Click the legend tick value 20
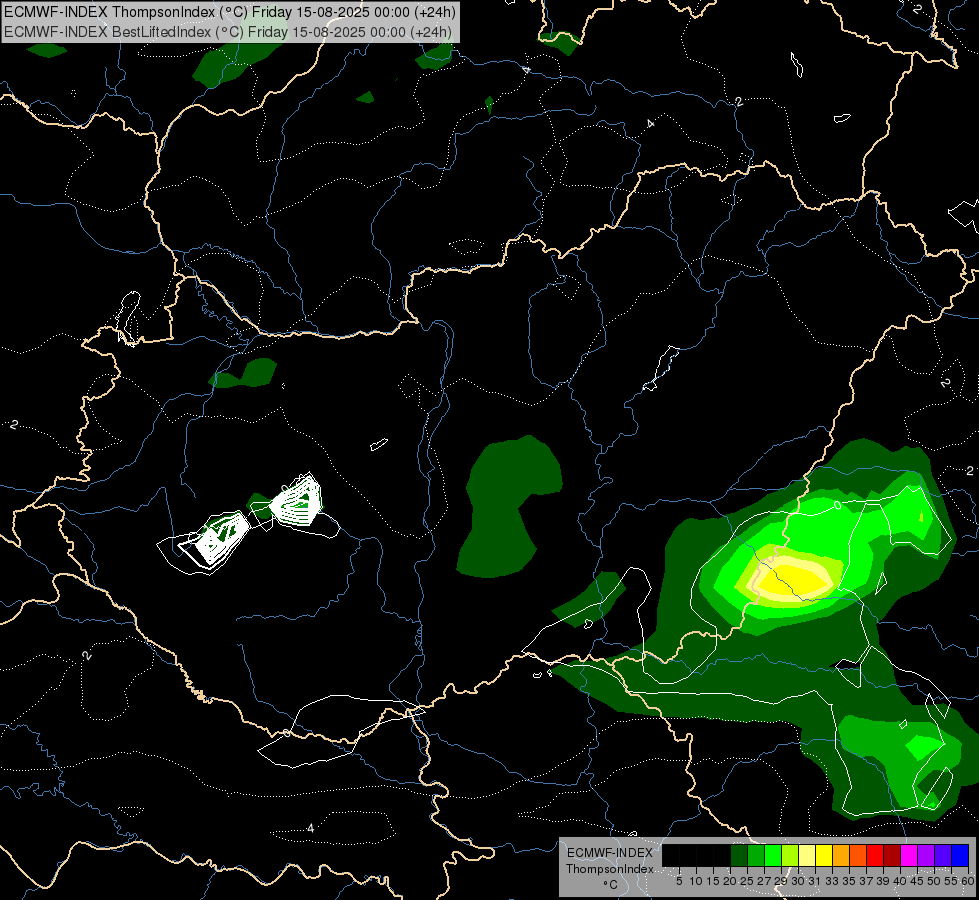979x900 pixels. pyautogui.click(x=730, y=881)
